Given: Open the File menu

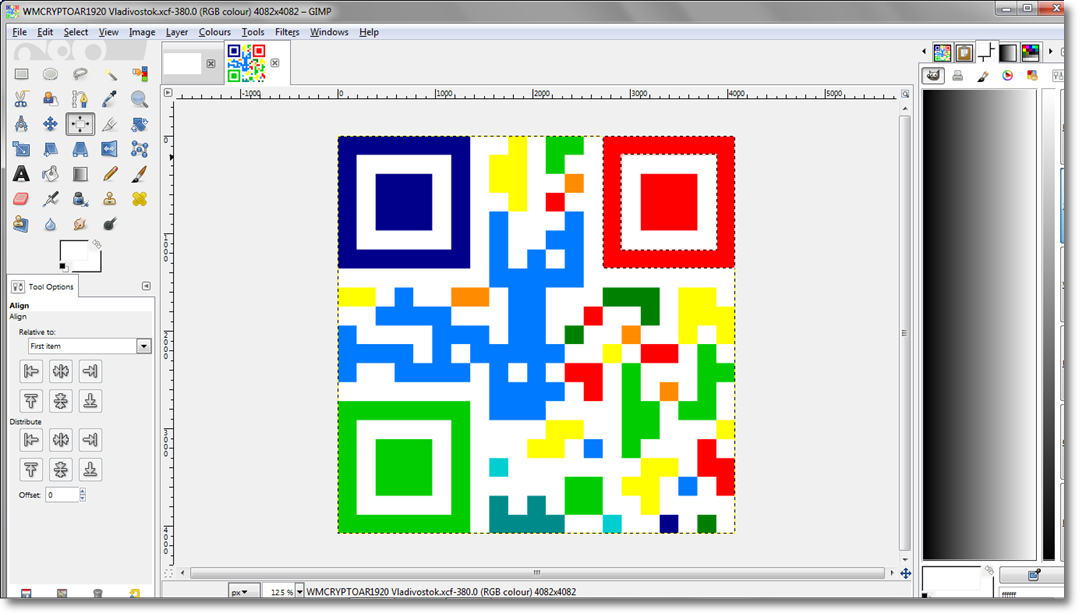Looking at the screenshot, I should point(19,32).
